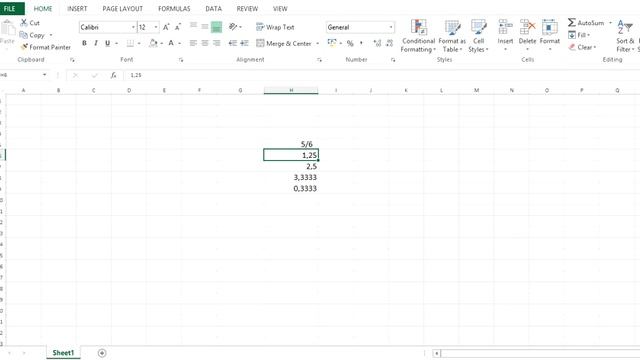Increase font size with the larger A icon
The image size is (640, 360).
[166, 27]
